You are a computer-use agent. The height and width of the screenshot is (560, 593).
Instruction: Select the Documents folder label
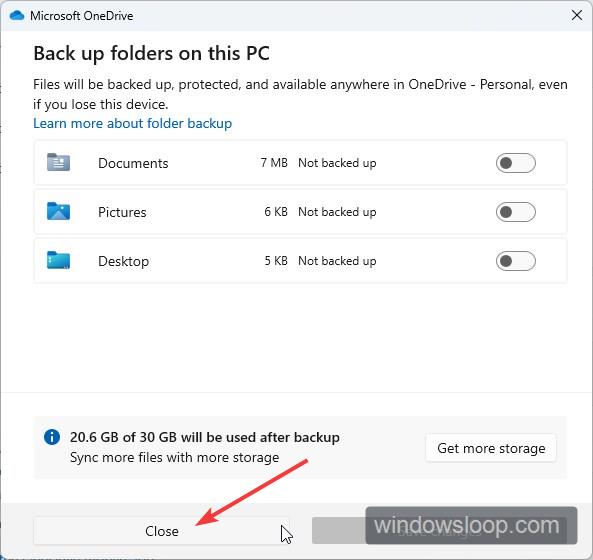pos(133,163)
